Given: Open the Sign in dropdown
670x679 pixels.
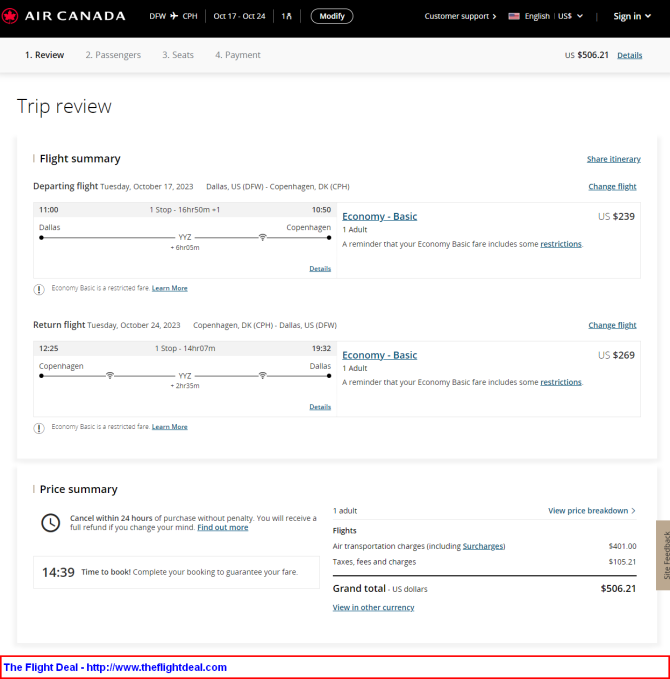Looking at the screenshot, I should point(632,16).
